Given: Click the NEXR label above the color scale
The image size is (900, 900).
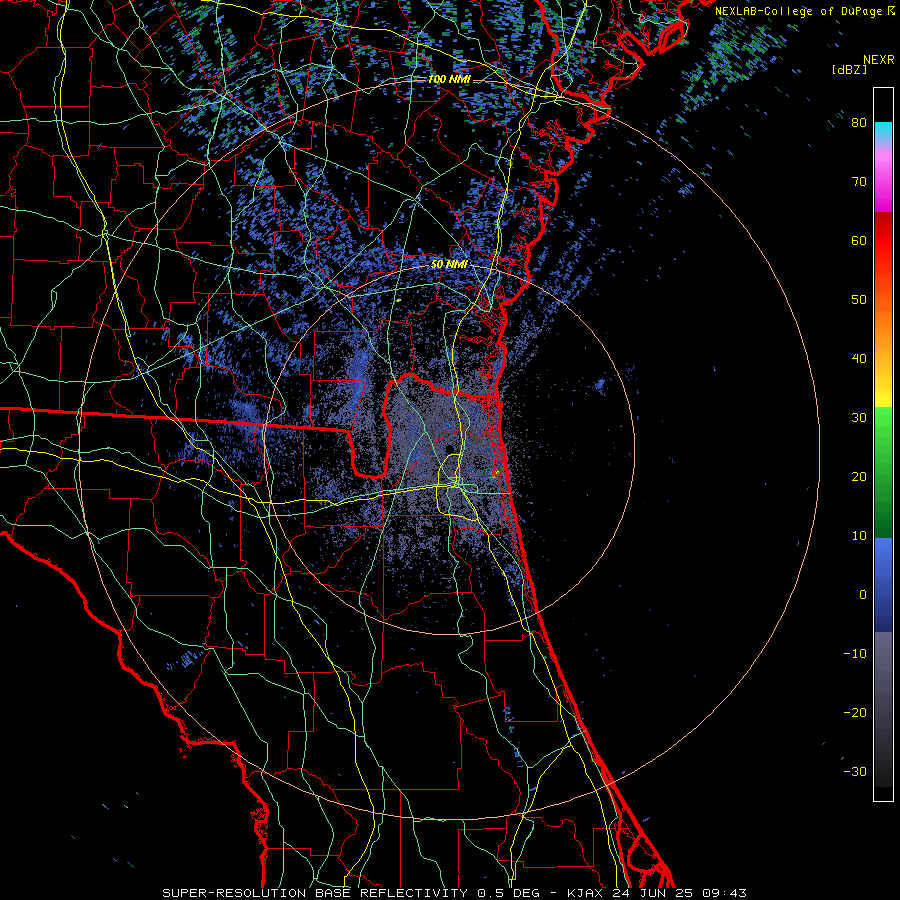Looking at the screenshot, I should (x=879, y=60).
